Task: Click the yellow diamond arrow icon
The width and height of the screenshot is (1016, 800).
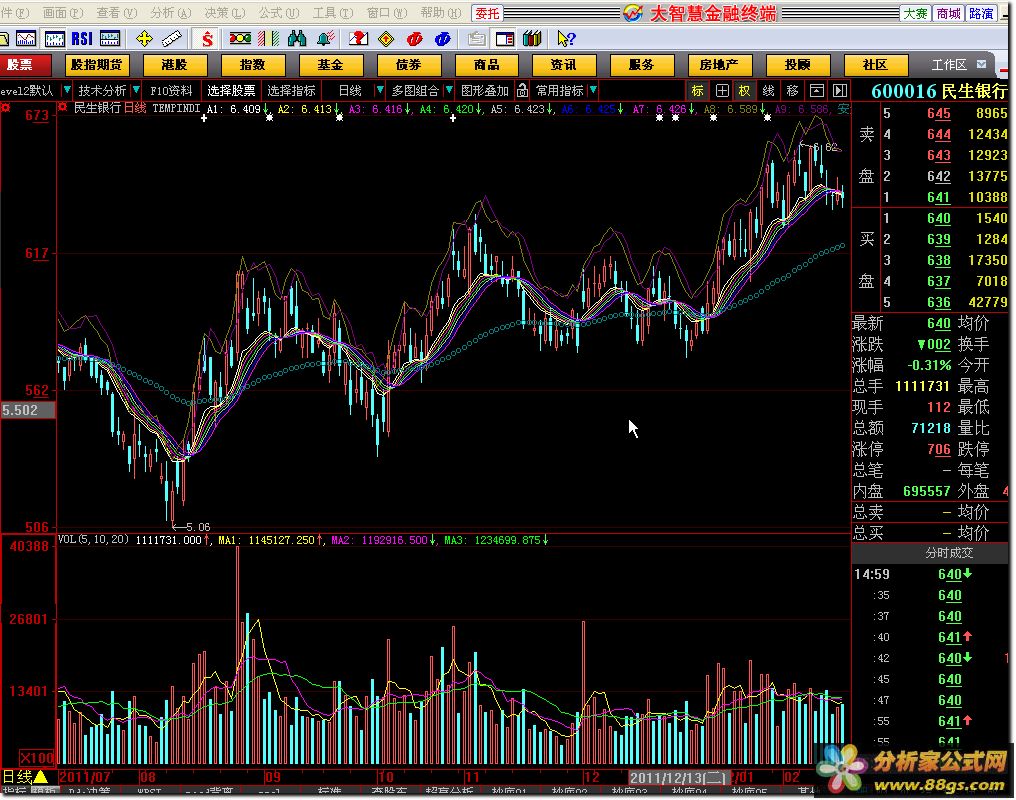Action: (386, 39)
